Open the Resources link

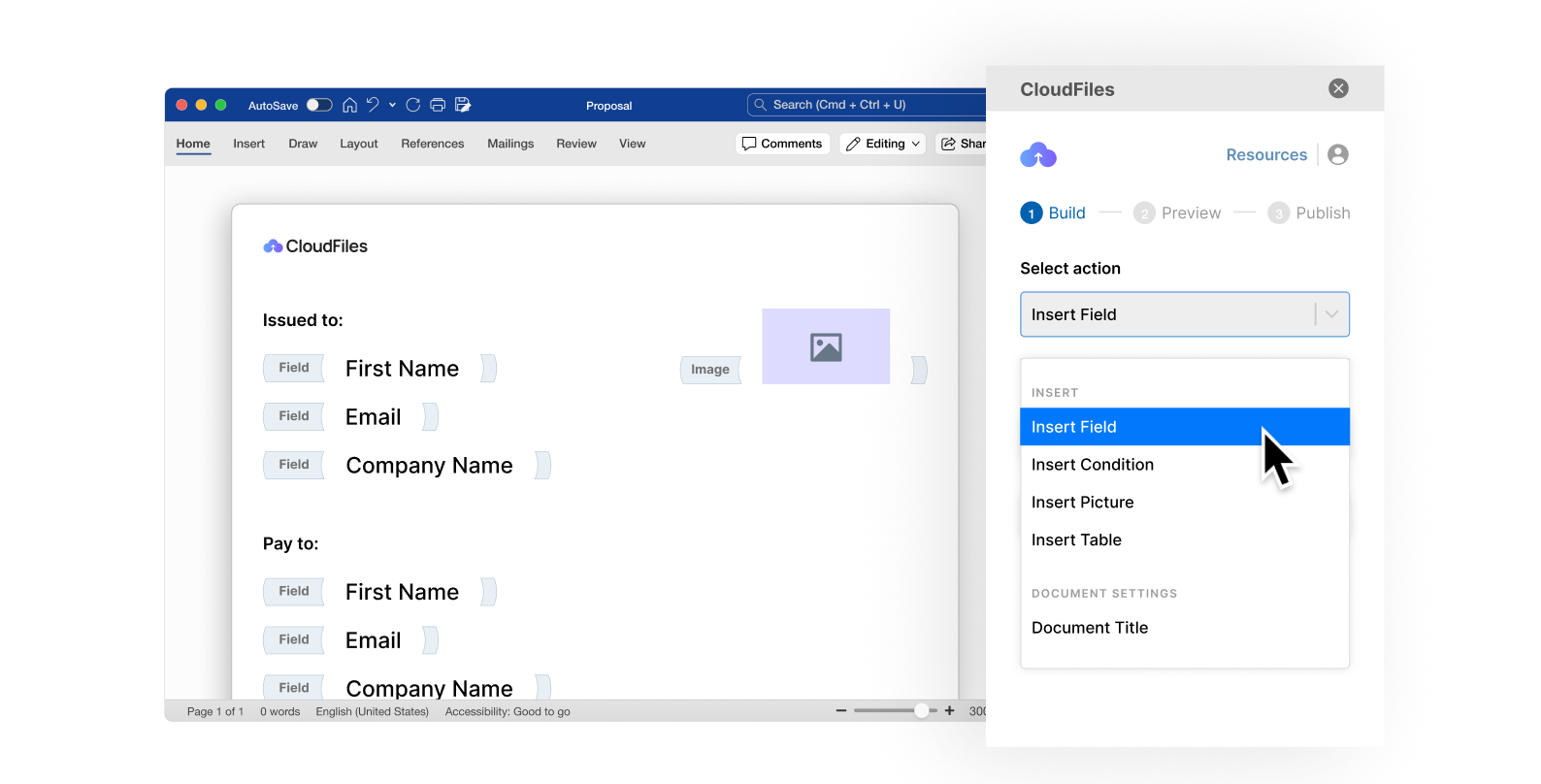click(x=1266, y=155)
